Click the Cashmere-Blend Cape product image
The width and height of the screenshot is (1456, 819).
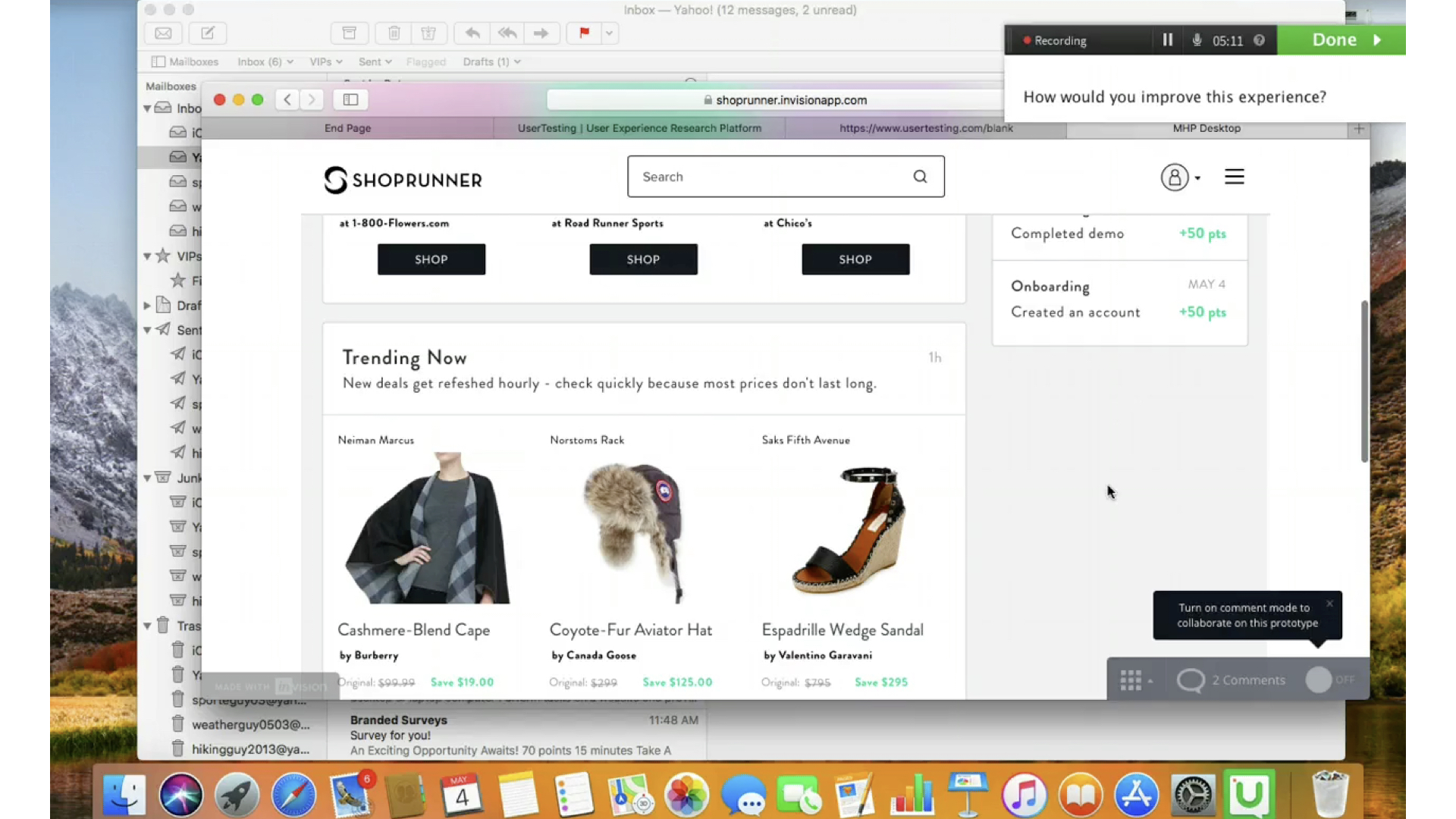point(429,529)
